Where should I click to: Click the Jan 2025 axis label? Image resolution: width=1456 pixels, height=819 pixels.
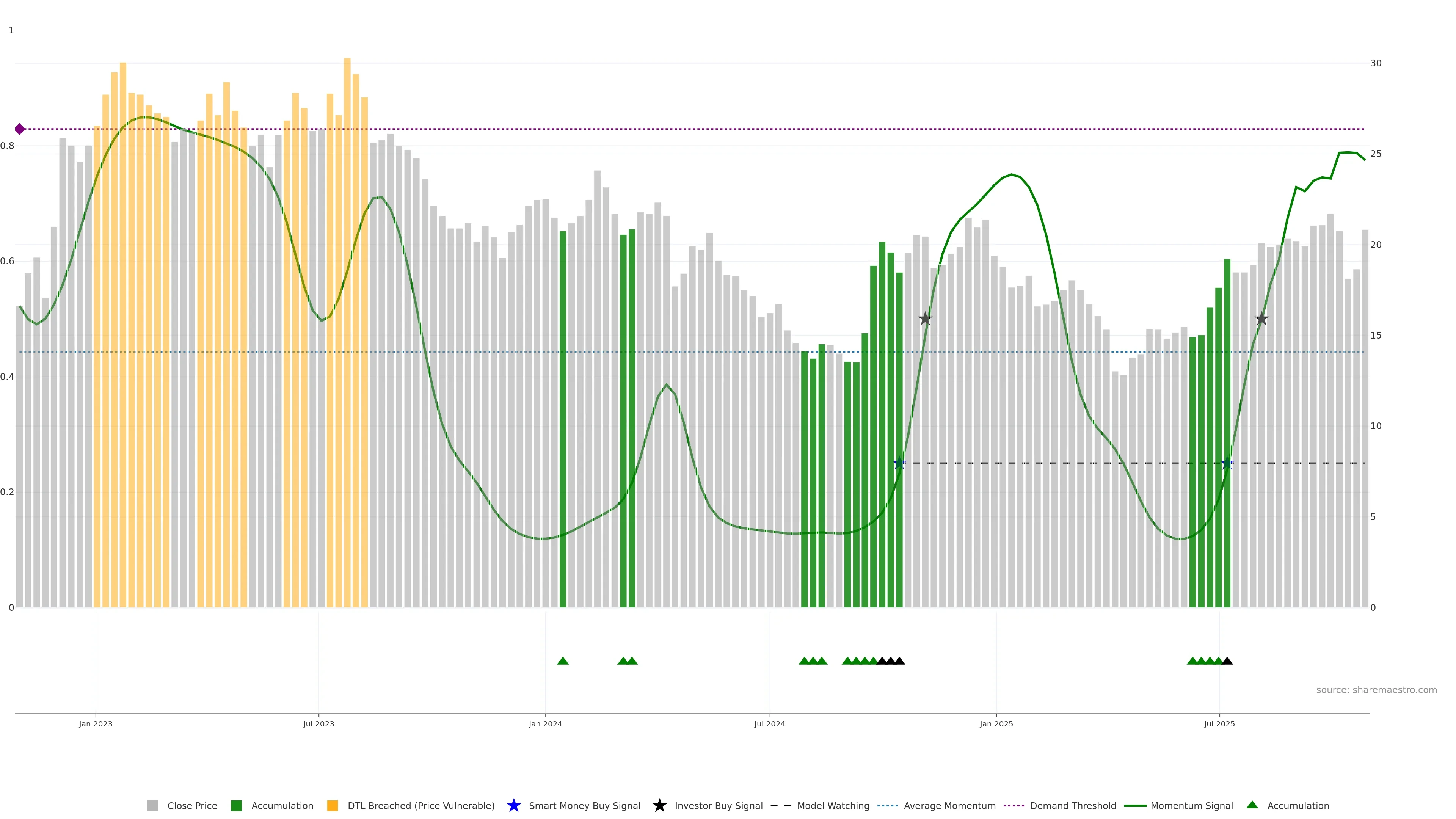pos(996,724)
